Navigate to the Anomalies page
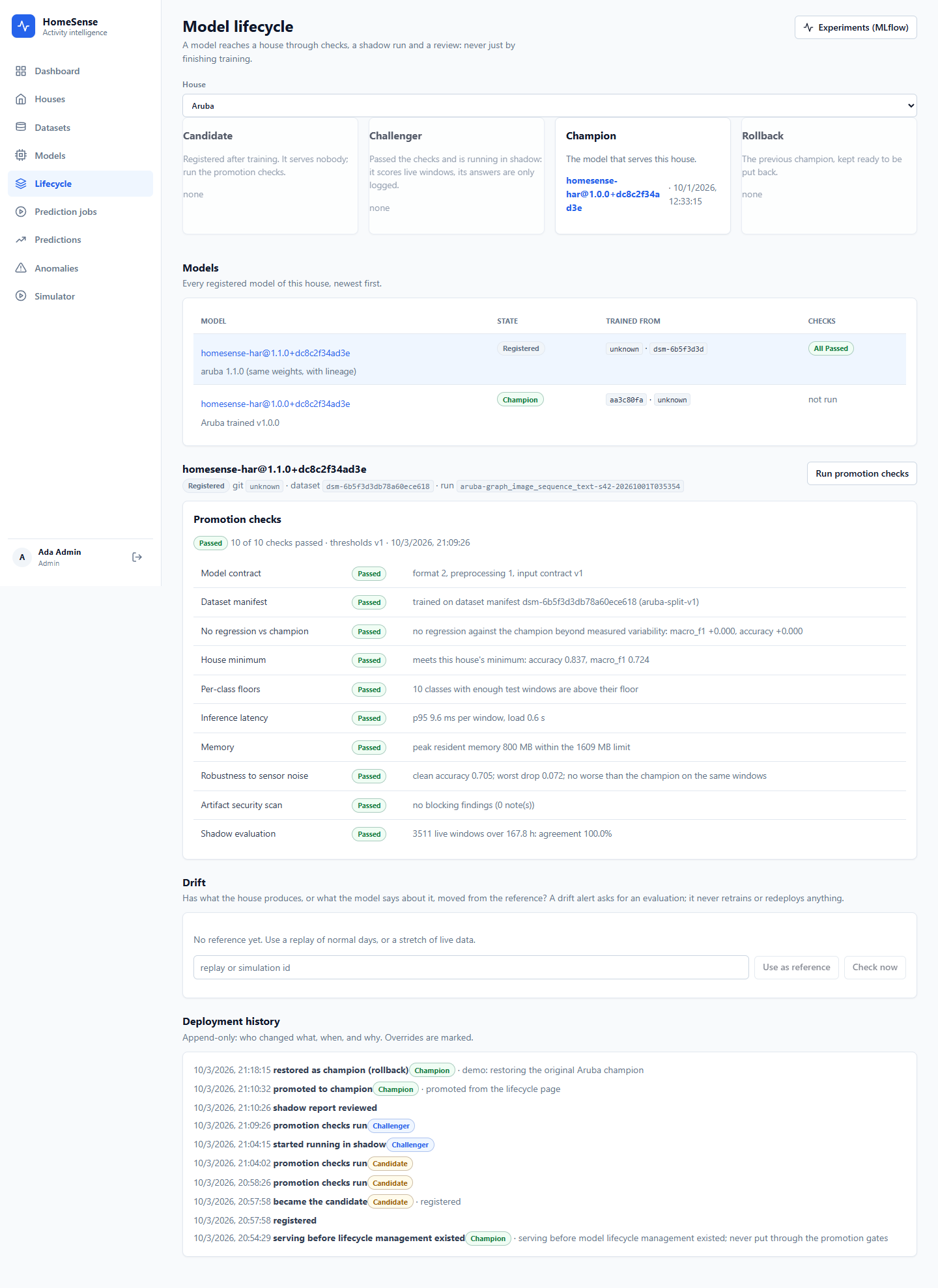The height and width of the screenshot is (1288, 938). (x=80, y=268)
